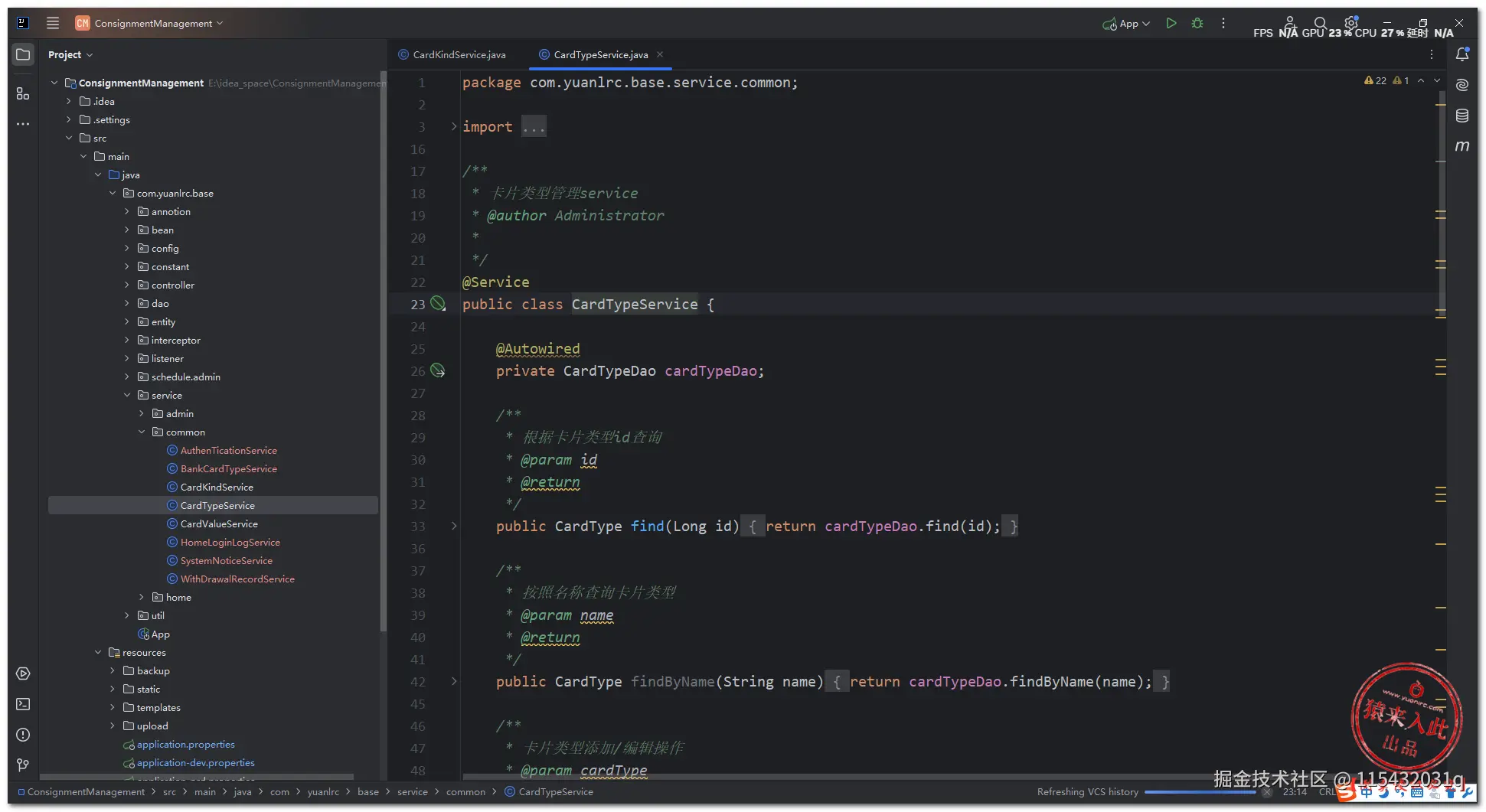Run the App configuration
Screen dimensions: 1486x812
point(1171,24)
